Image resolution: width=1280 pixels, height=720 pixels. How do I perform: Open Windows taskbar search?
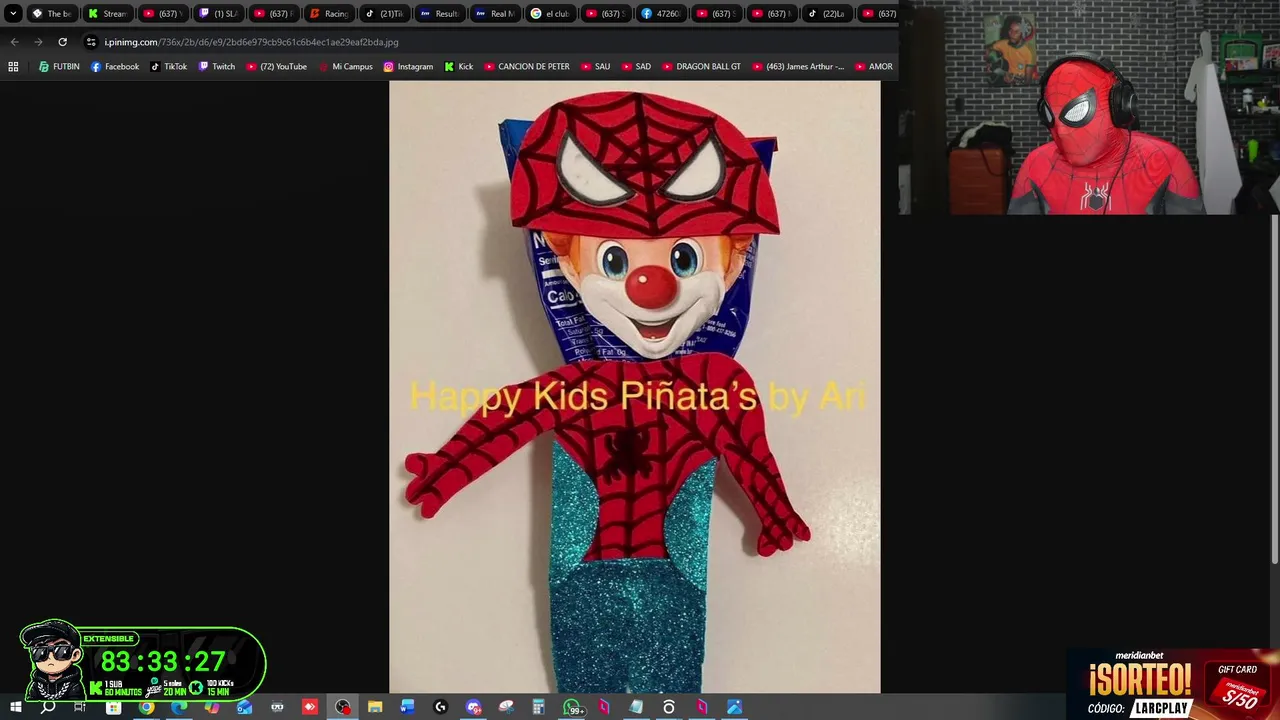click(48, 707)
